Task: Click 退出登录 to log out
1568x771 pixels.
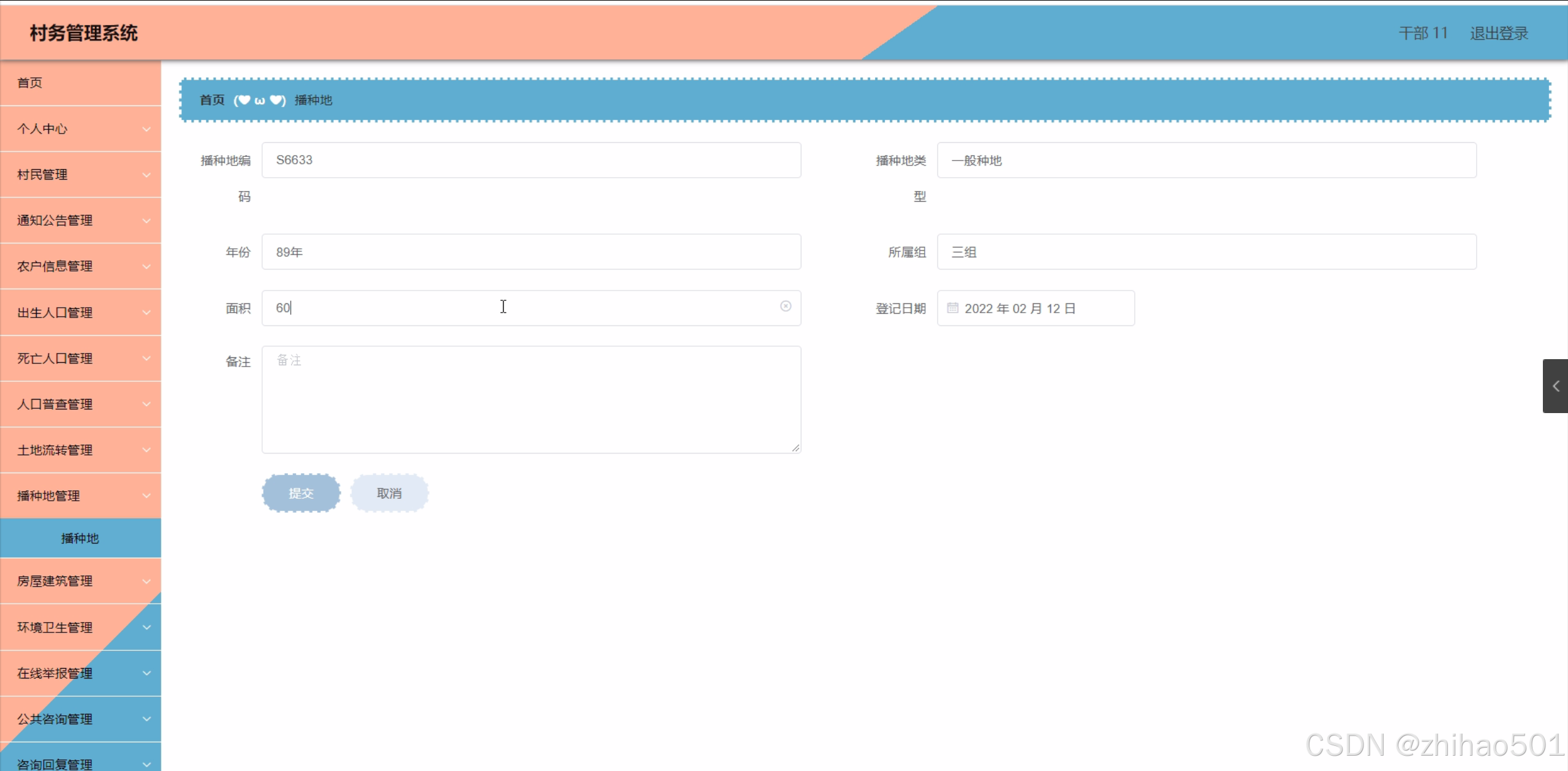Action: pyautogui.click(x=1498, y=33)
